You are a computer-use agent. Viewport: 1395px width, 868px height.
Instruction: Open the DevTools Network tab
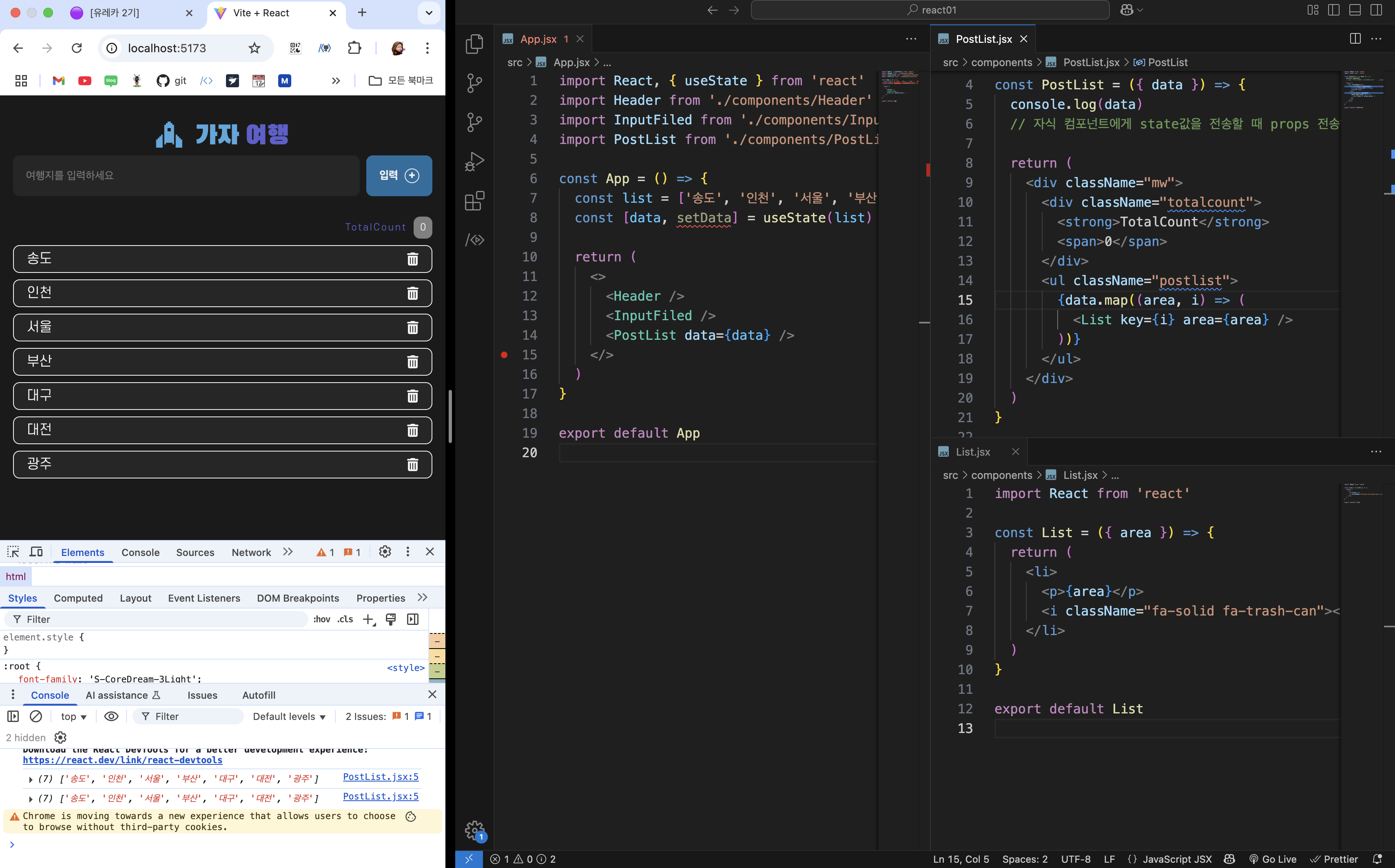coord(251,552)
